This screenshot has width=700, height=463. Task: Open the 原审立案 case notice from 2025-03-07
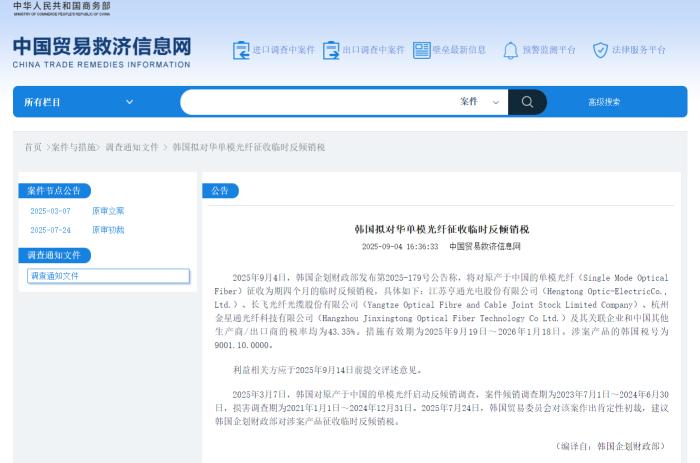click(108, 211)
